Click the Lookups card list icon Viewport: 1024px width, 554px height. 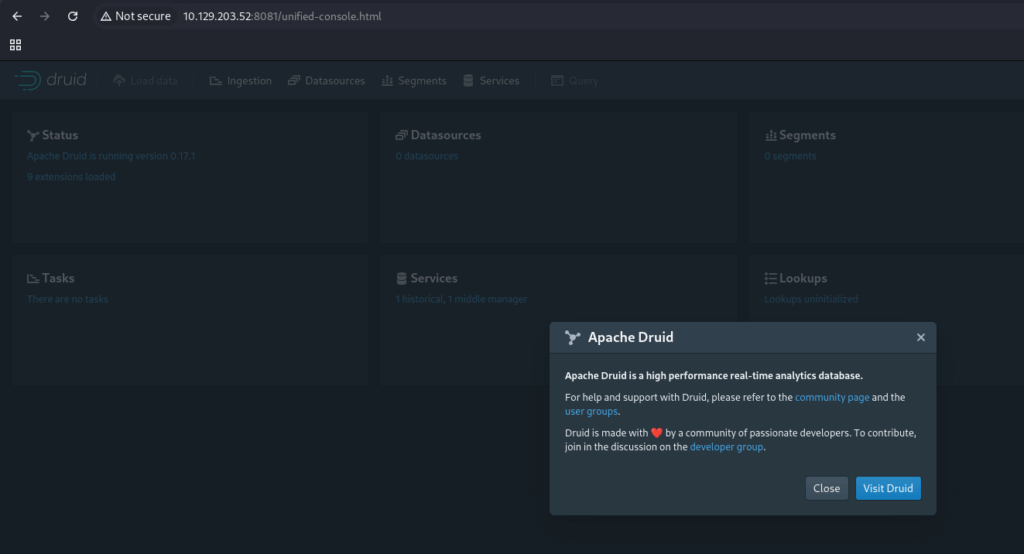771,278
